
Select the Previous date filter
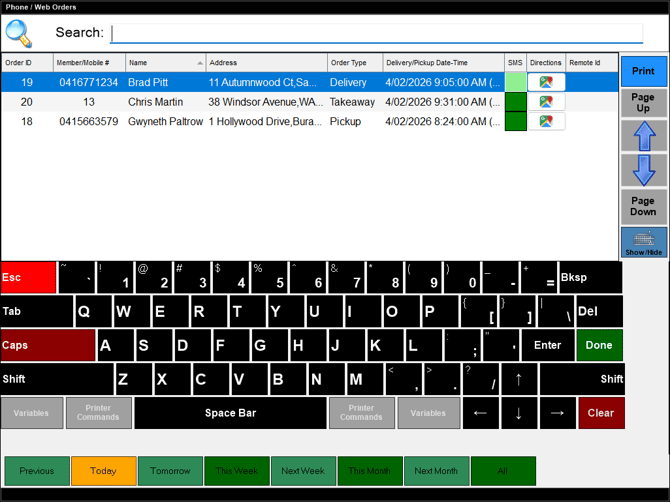pos(37,471)
